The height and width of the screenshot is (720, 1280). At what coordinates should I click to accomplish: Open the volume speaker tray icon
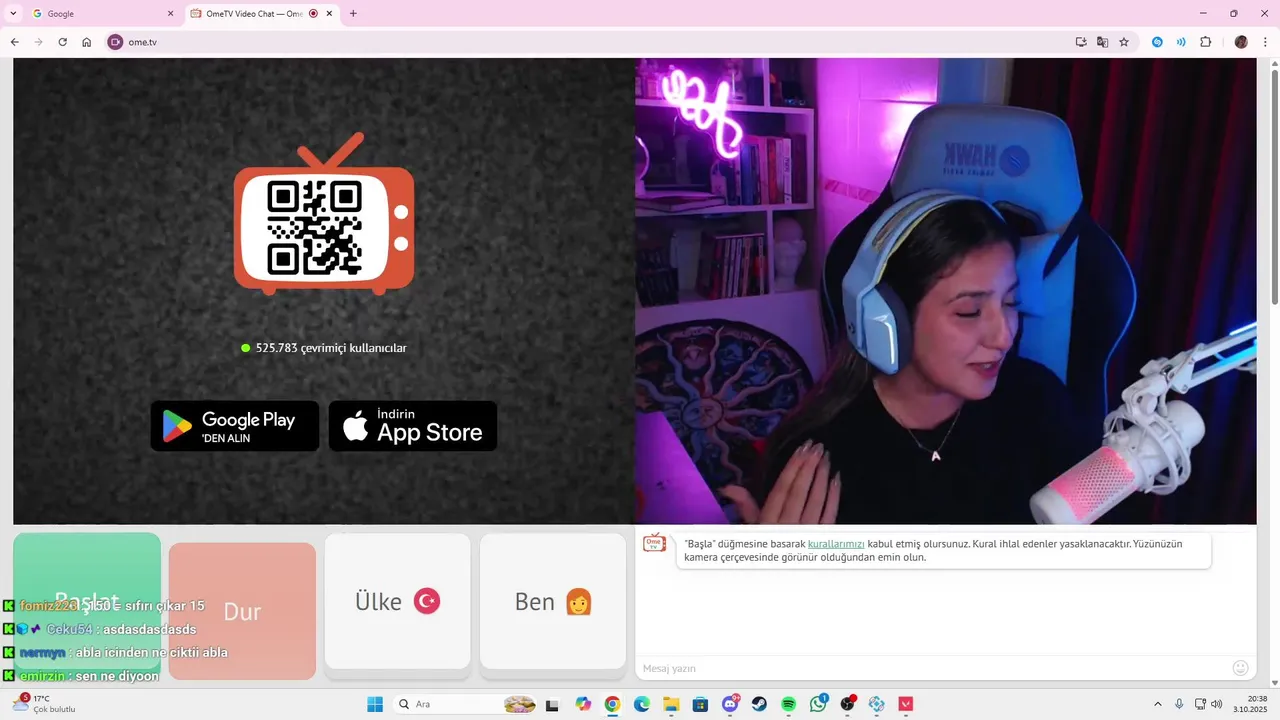[1217, 704]
